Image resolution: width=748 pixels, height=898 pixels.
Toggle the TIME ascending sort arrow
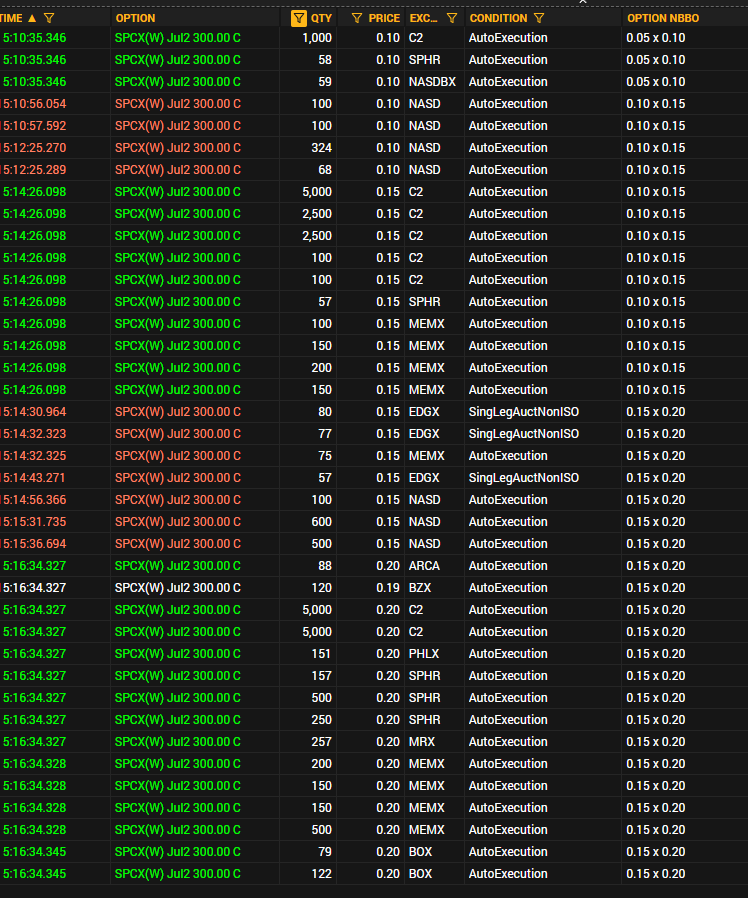point(32,18)
